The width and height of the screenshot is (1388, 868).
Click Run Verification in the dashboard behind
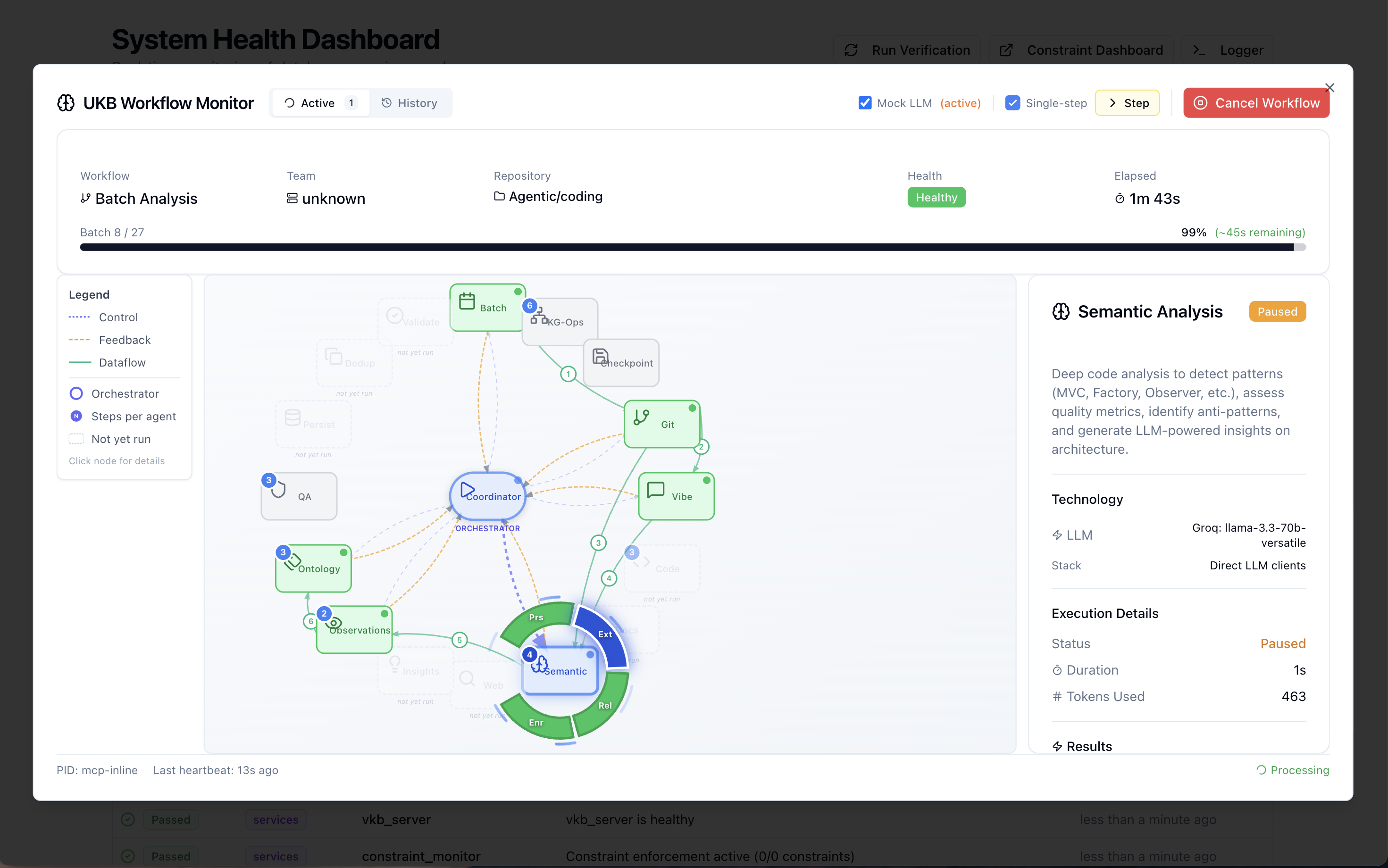point(907,50)
